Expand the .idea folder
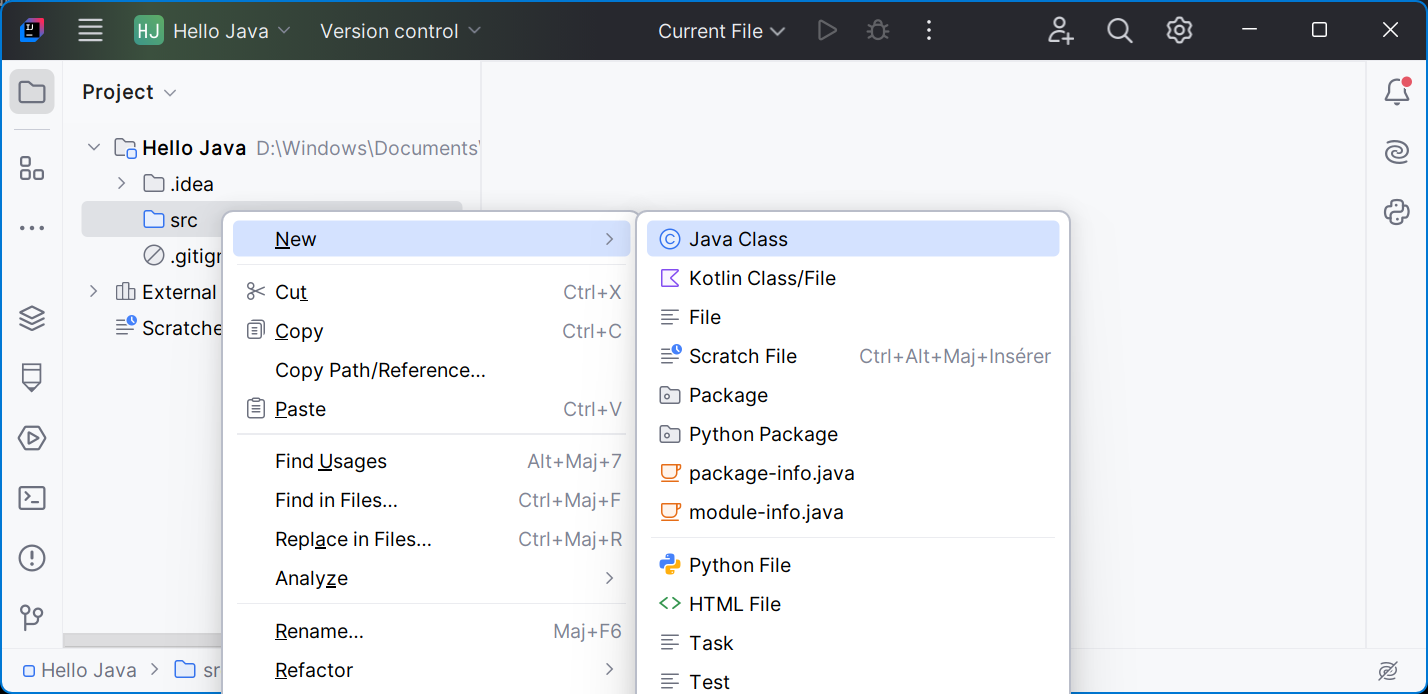Image resolution: width=1428 pixels, height=694 pixels. pyautogui.click(x=121, y=184)
